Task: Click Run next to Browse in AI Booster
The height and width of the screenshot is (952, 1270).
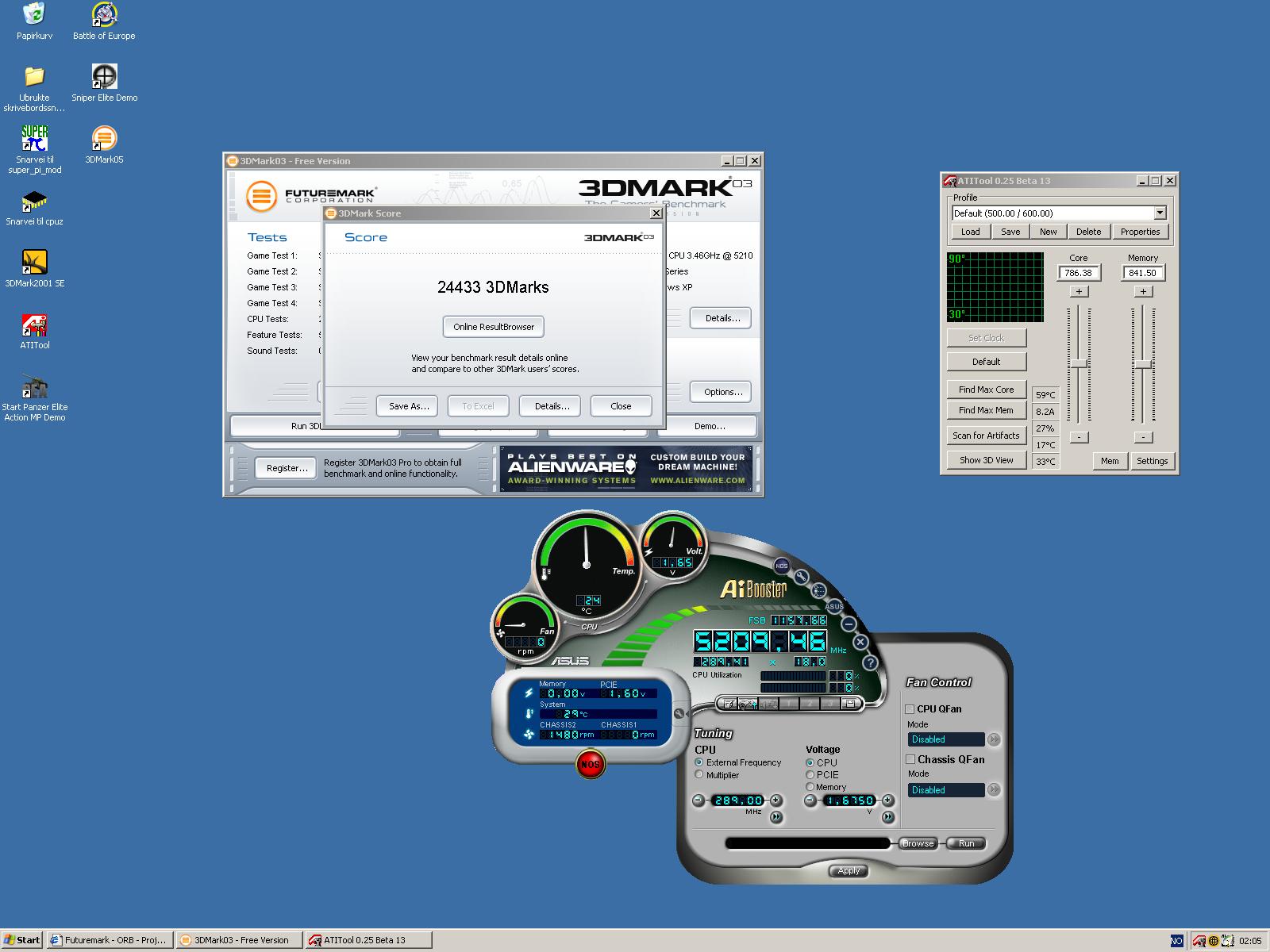Action: [966, 843]
